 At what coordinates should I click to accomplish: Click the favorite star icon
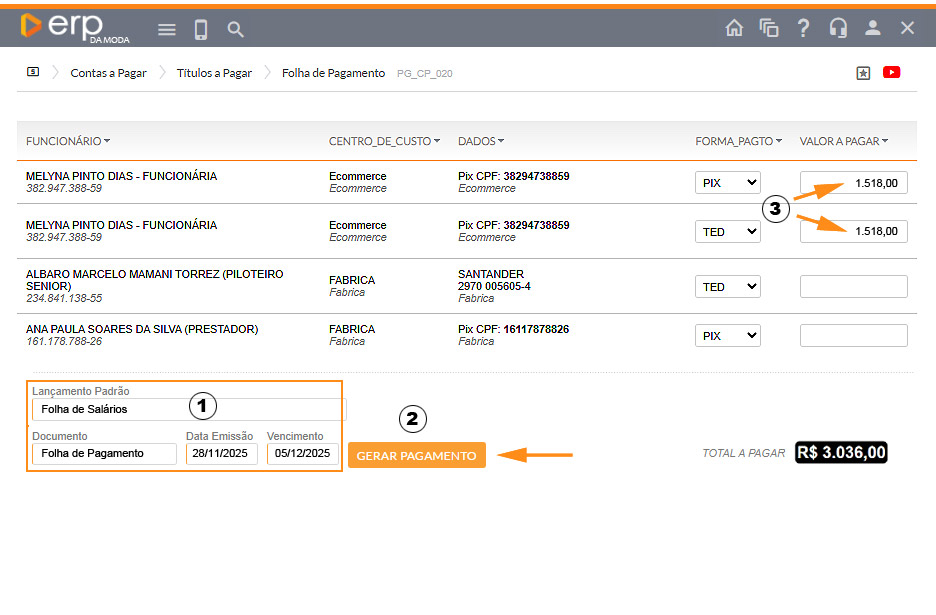click(x=863, y=73)
